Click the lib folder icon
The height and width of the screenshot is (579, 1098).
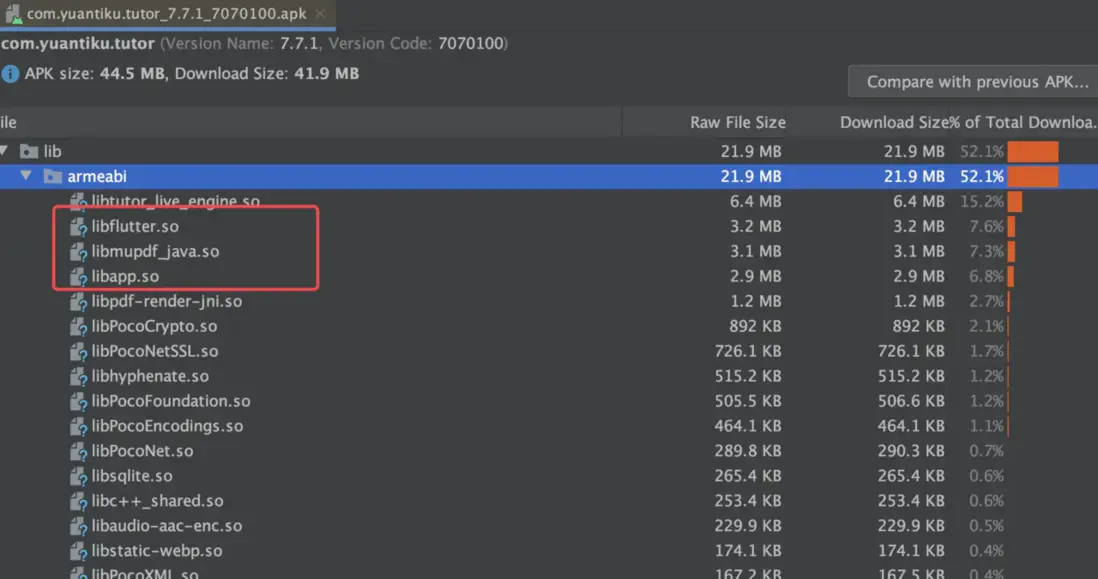click(x=29, y=151)
